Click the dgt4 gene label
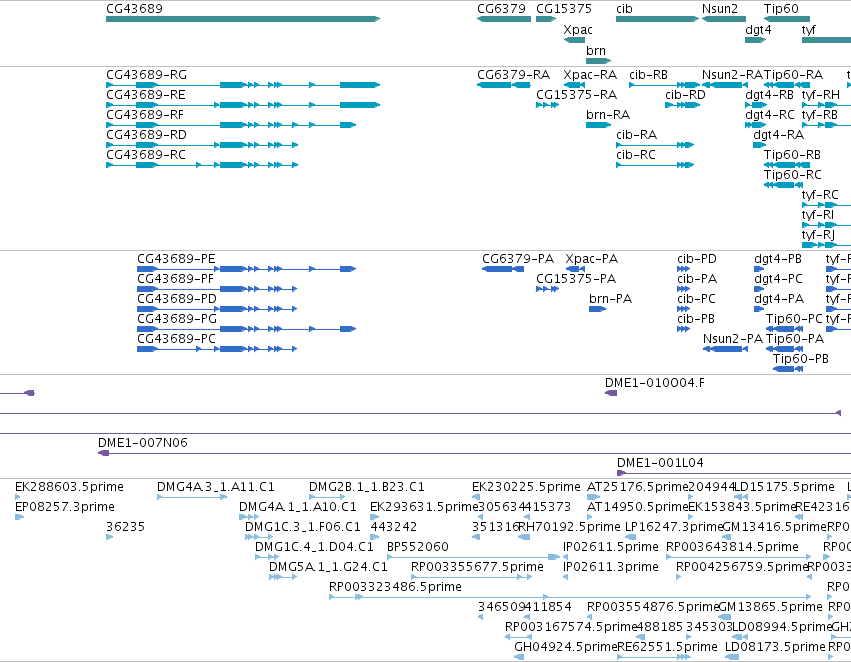Viewport: 851px width, 662px height. coord(758,29)
